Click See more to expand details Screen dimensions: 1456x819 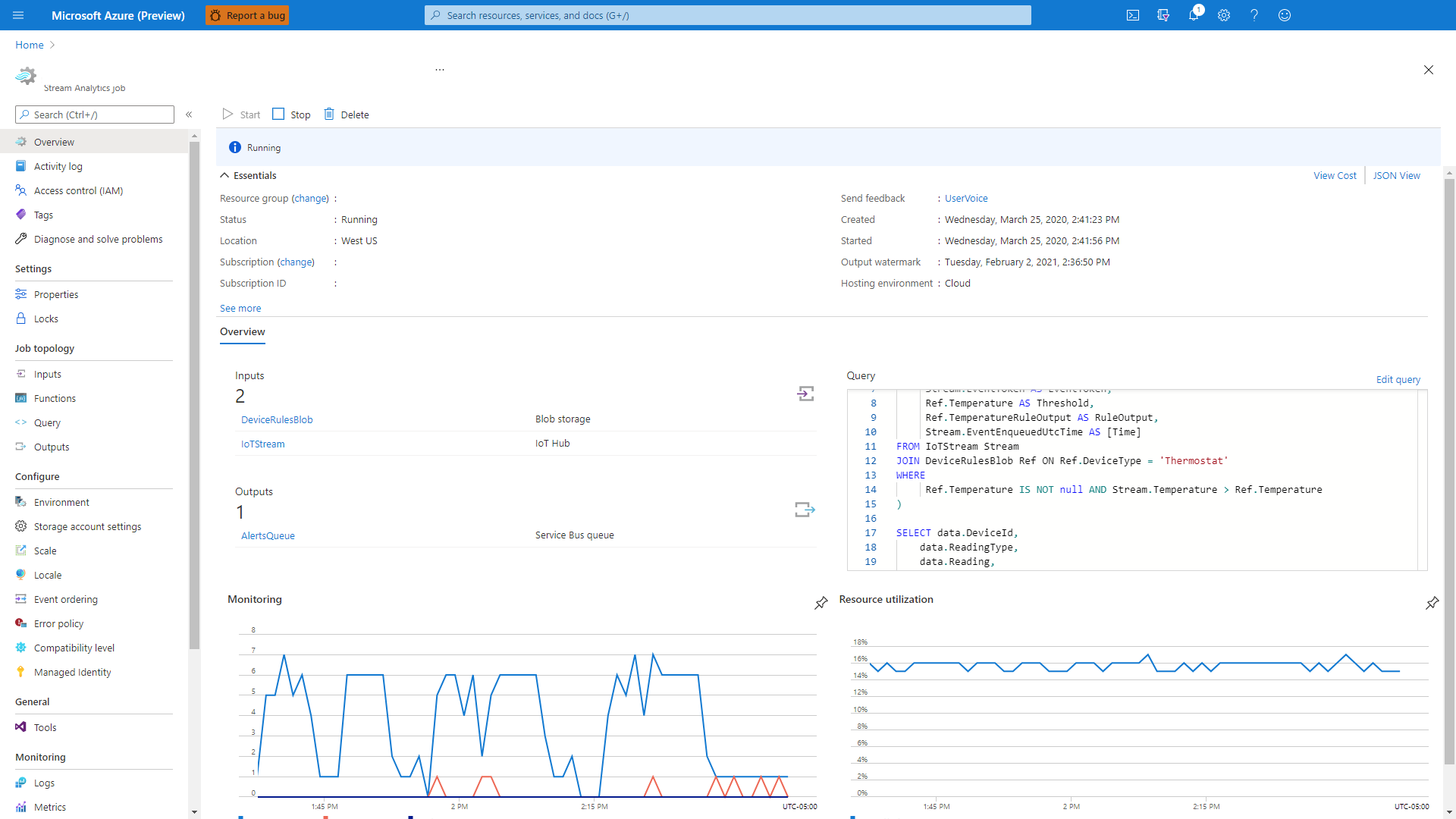tap(240, 307)
